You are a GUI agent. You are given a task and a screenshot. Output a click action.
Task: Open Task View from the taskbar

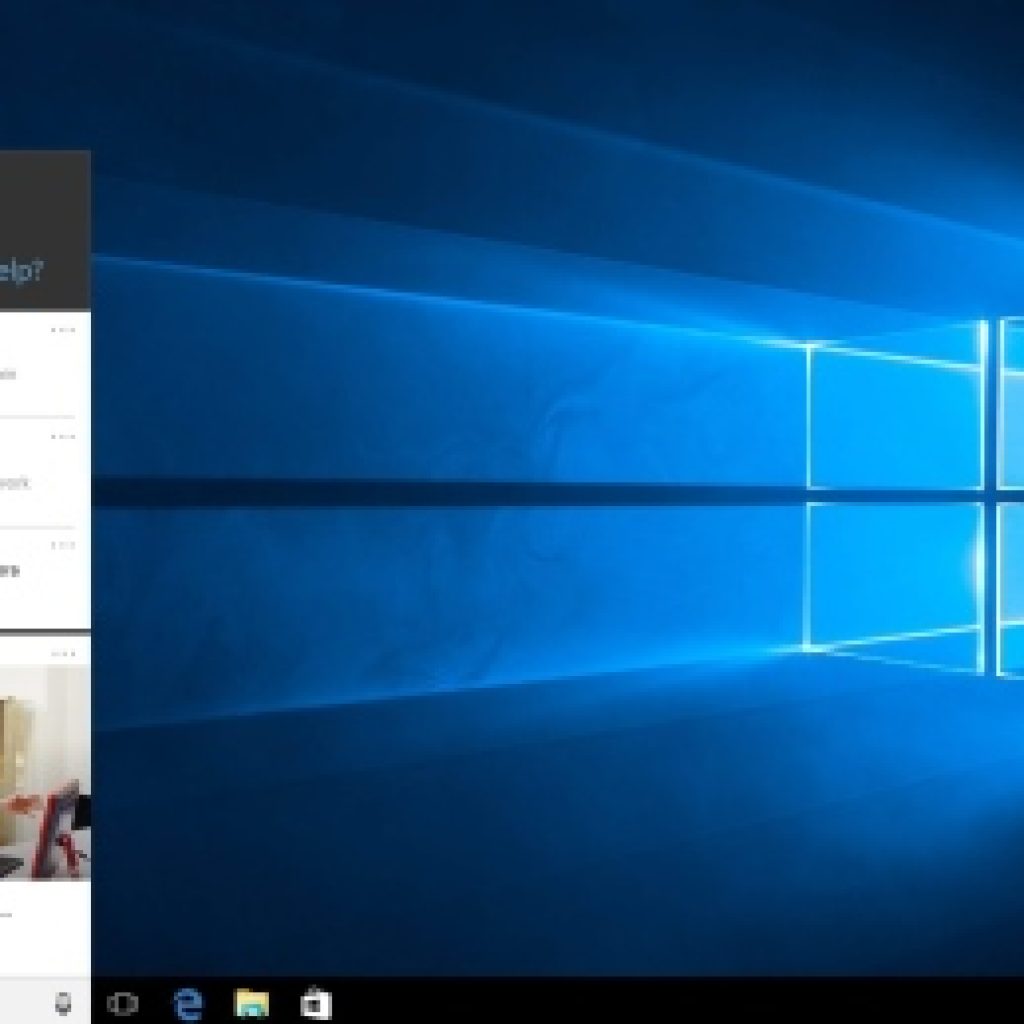pyautogui.click(x=122, y=1003)
